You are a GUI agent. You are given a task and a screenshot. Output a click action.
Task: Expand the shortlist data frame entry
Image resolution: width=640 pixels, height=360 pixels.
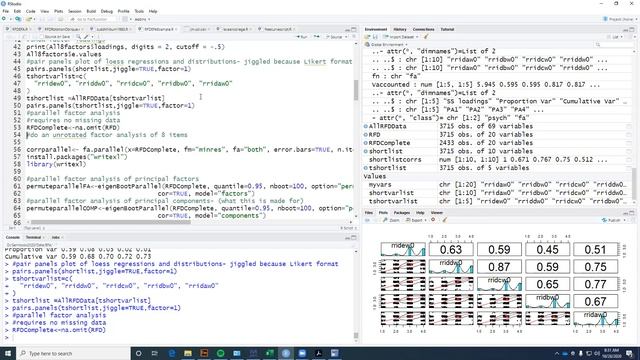[x=366, y=151]
